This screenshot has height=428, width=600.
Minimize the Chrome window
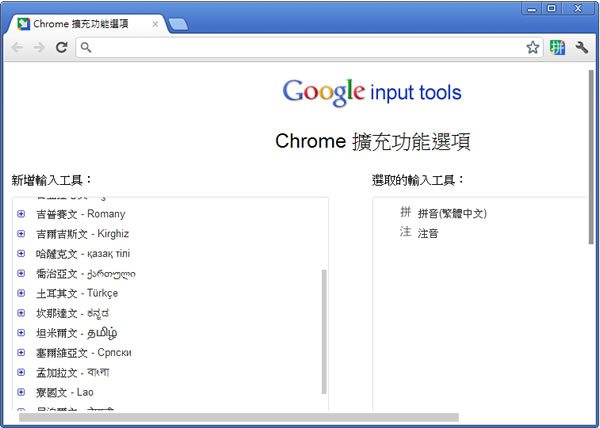(532, 8)
